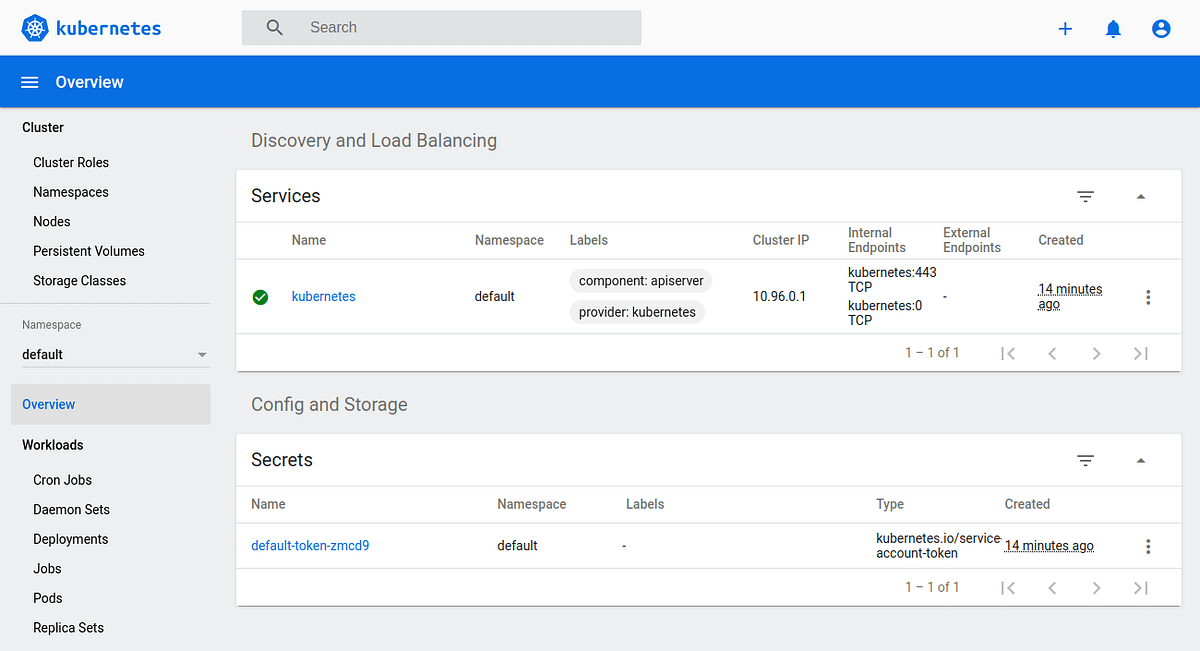Viewport: 1200px width, 651px height.
Task: Open the create resource plus icon
Action: coord(1065,28)
